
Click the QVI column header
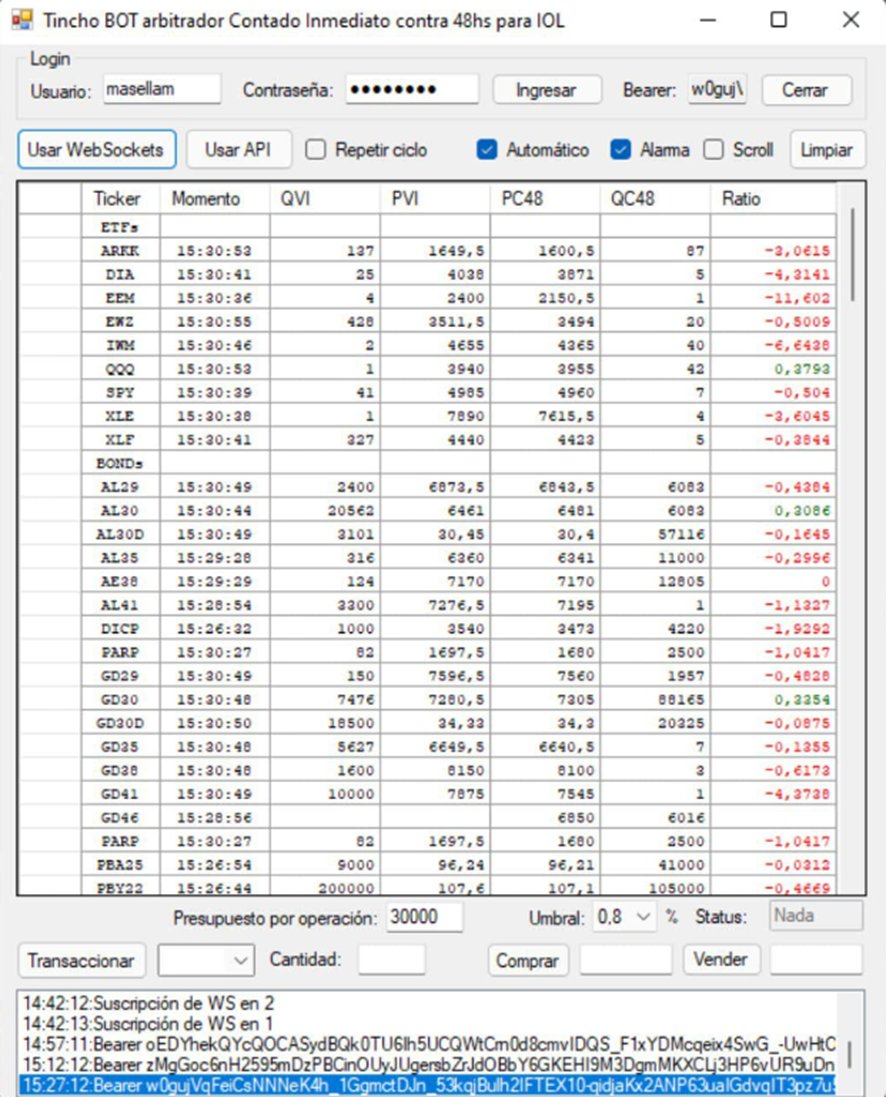[x=325, y=199]
